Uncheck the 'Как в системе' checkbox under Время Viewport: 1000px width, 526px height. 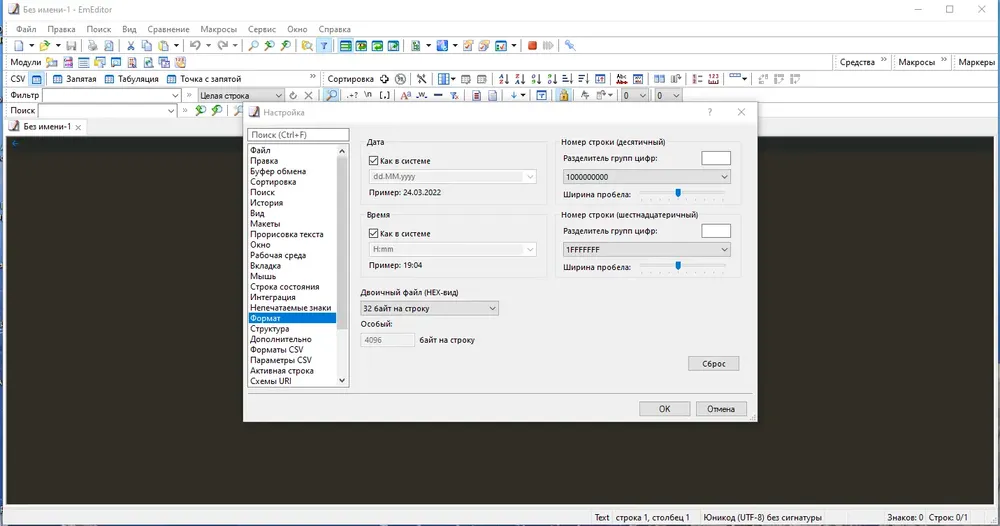coord(374,233)
